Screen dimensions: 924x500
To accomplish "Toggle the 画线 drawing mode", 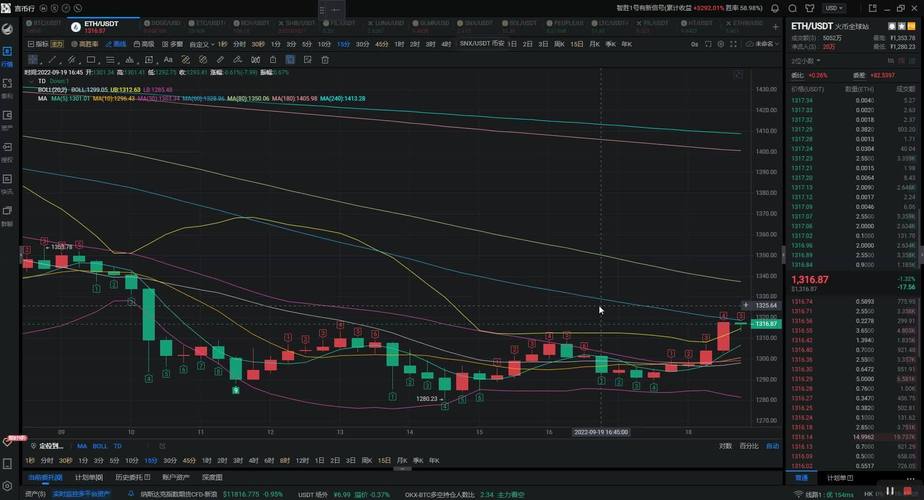I will tap(117, 44).
